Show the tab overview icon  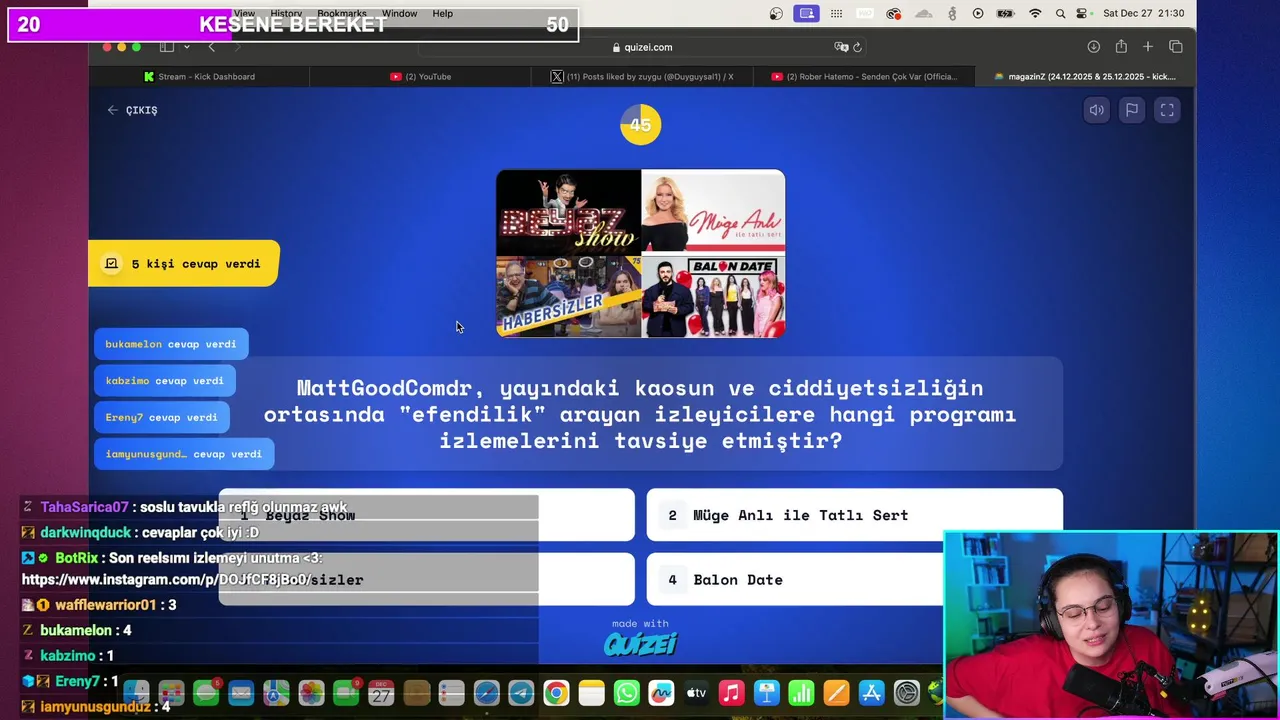tap(1176, 47)
